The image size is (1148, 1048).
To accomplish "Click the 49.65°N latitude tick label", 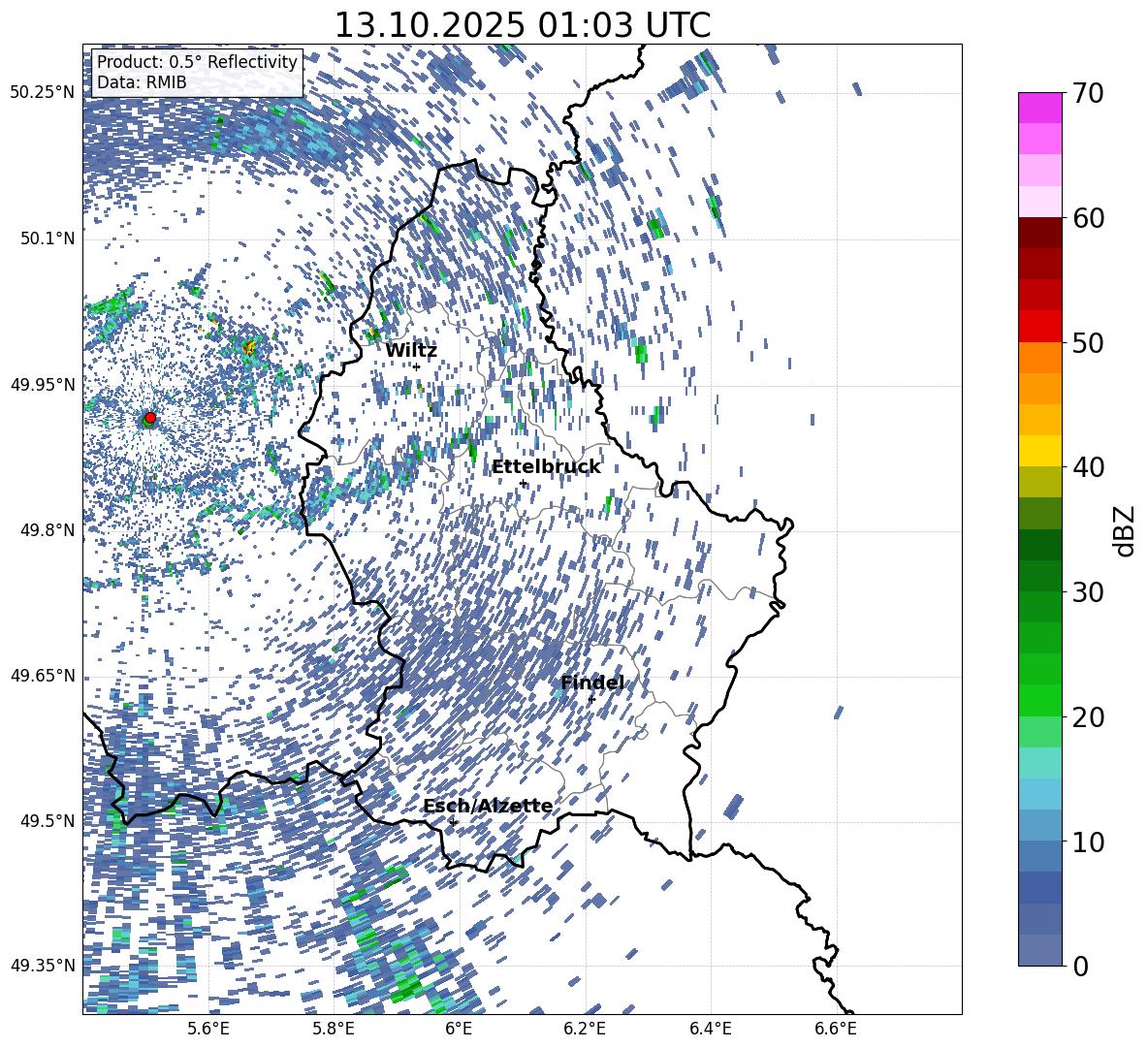I will pyautogui.click(x=43, y=676).
